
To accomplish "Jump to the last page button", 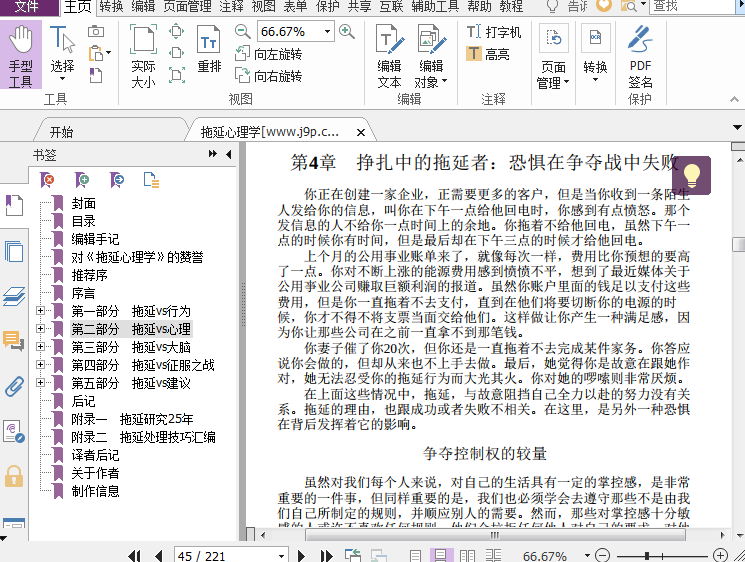I will [326, 556].
